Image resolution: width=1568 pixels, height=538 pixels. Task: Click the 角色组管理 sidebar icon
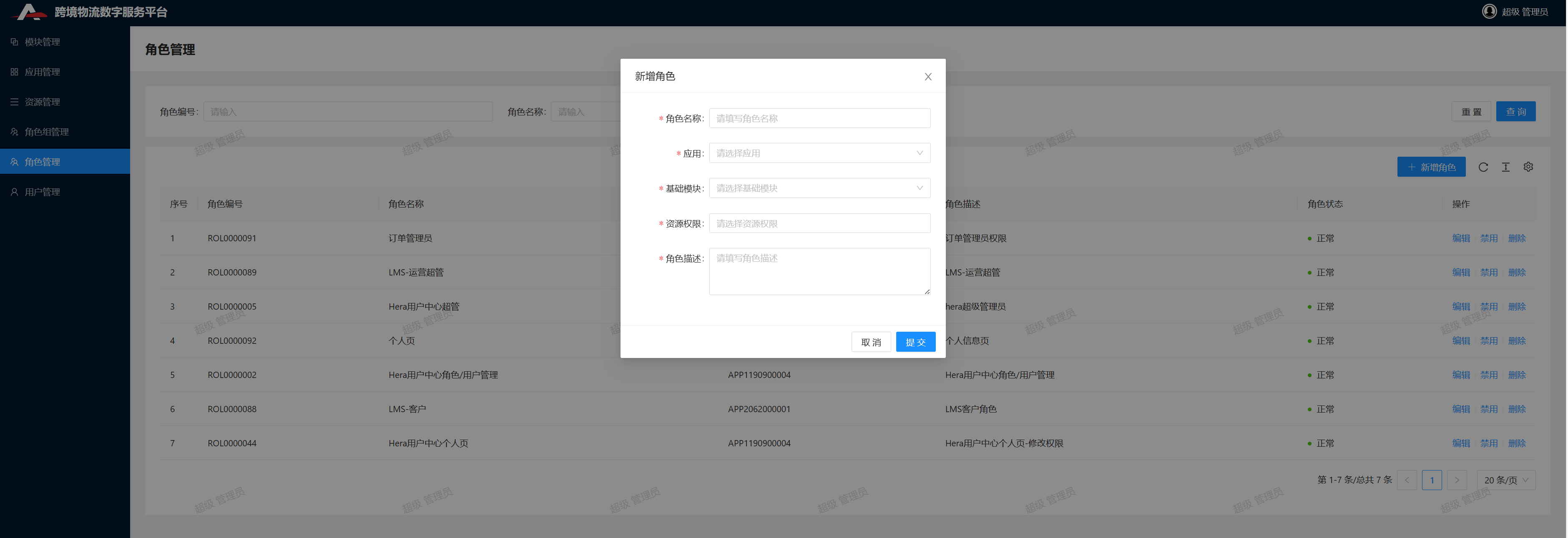[15, 131]
